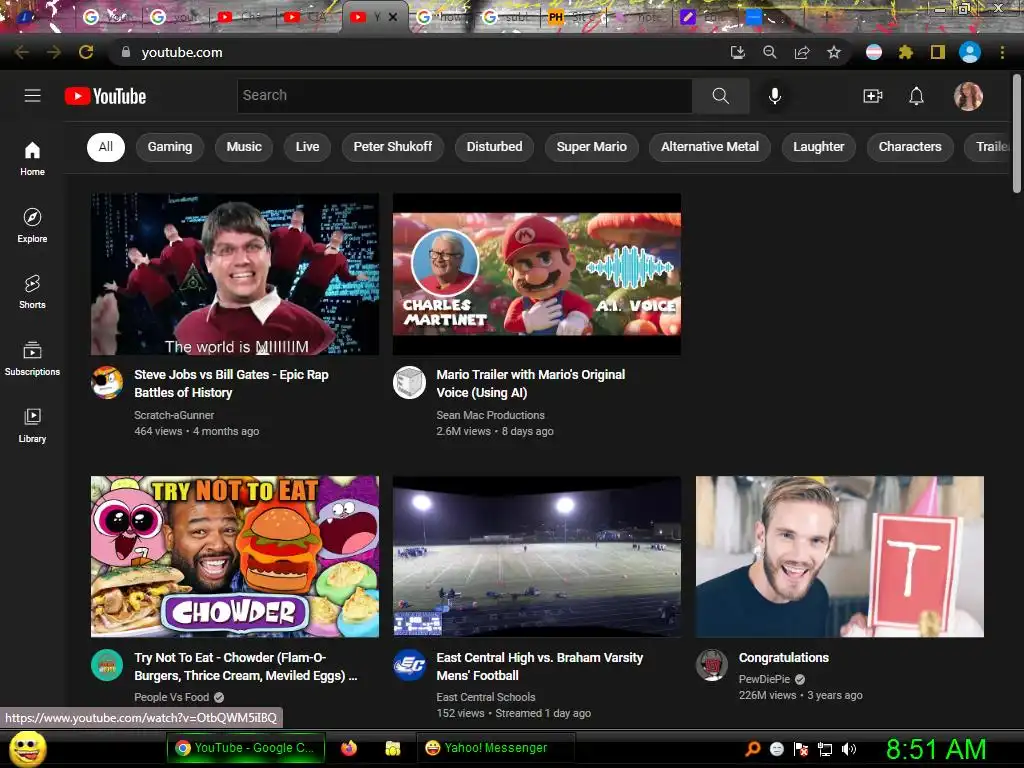Select the Super Mario filter chip
Viewport: 1024px width, 768px height.
(592, 147)
